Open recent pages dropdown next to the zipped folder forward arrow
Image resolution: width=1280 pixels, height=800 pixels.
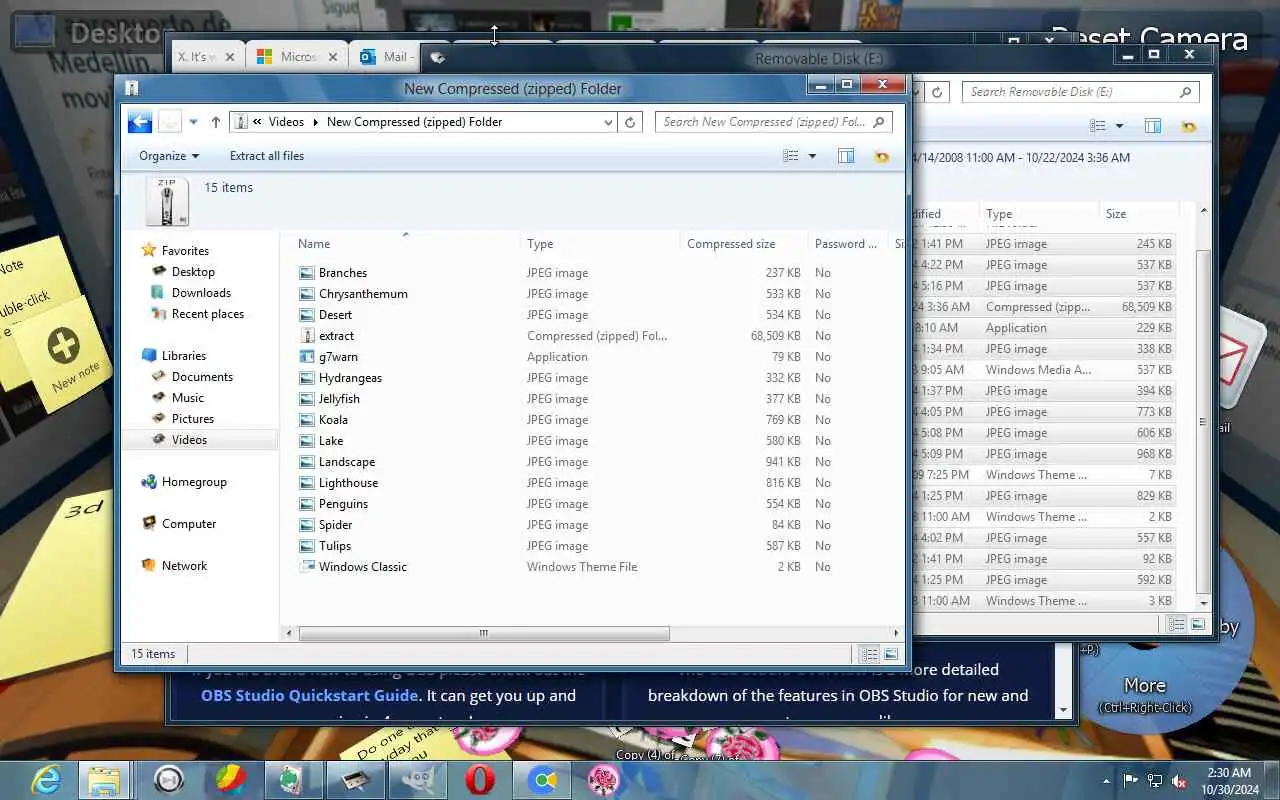pyautogui.click(x=194, y=122)
